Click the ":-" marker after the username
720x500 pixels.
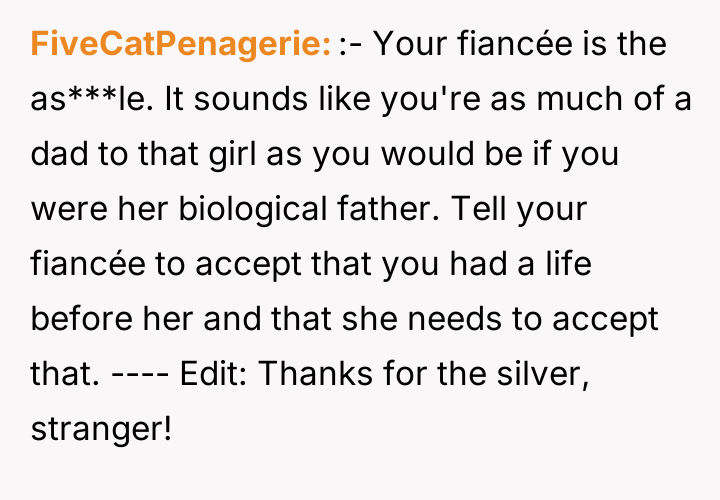click(350, 45)
